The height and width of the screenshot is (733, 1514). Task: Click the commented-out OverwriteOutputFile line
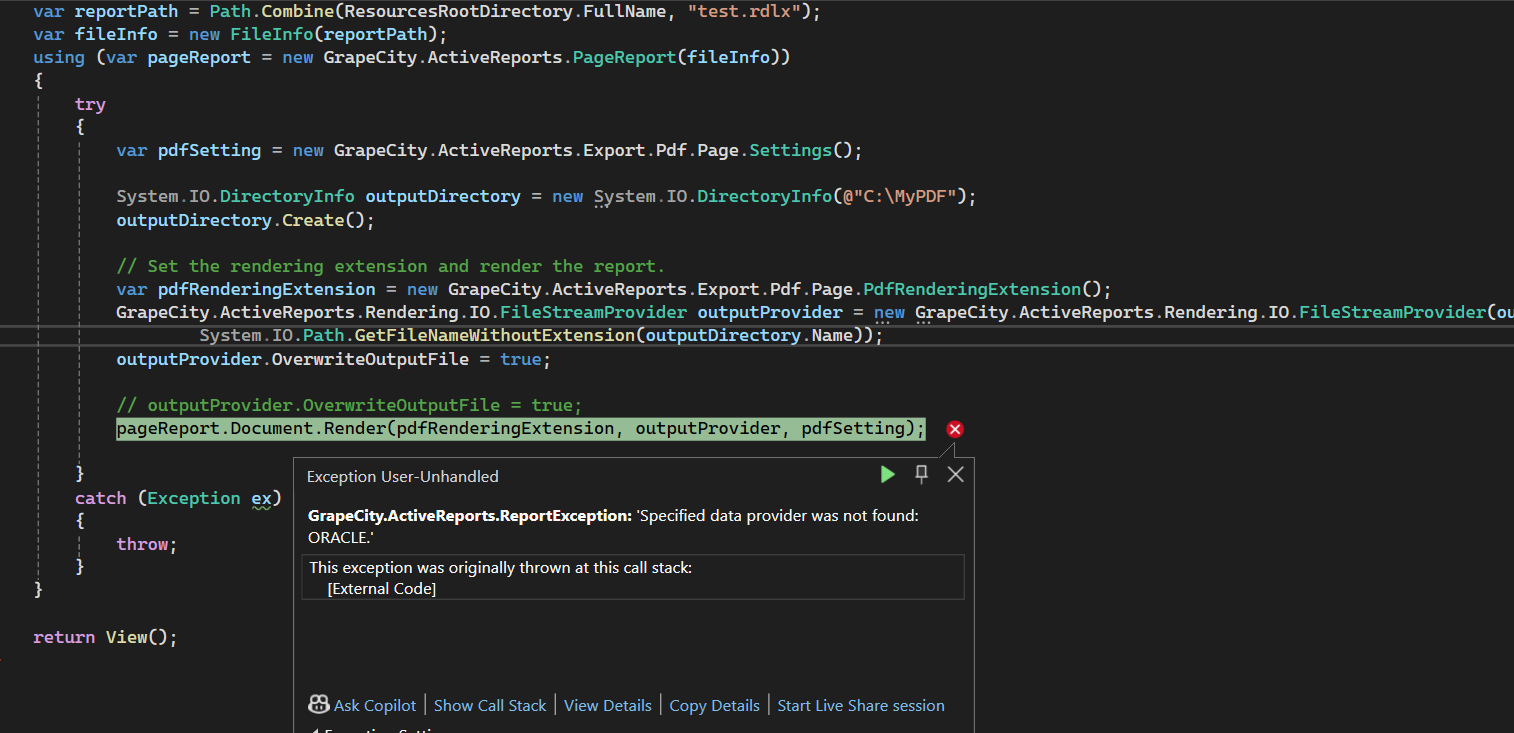pyautogui.click(x=349, y=405)
